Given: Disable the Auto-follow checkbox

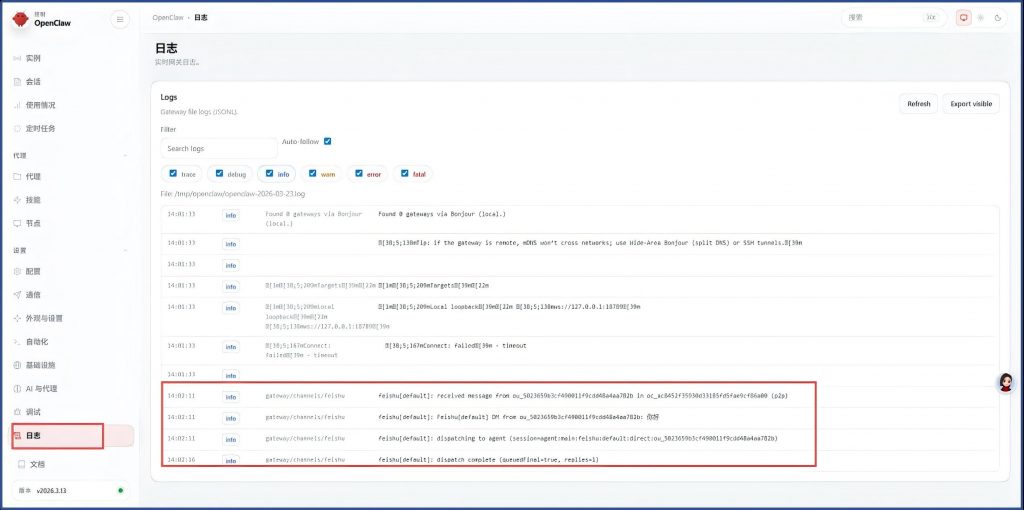Looking at the screenshot, I should 328,141.
